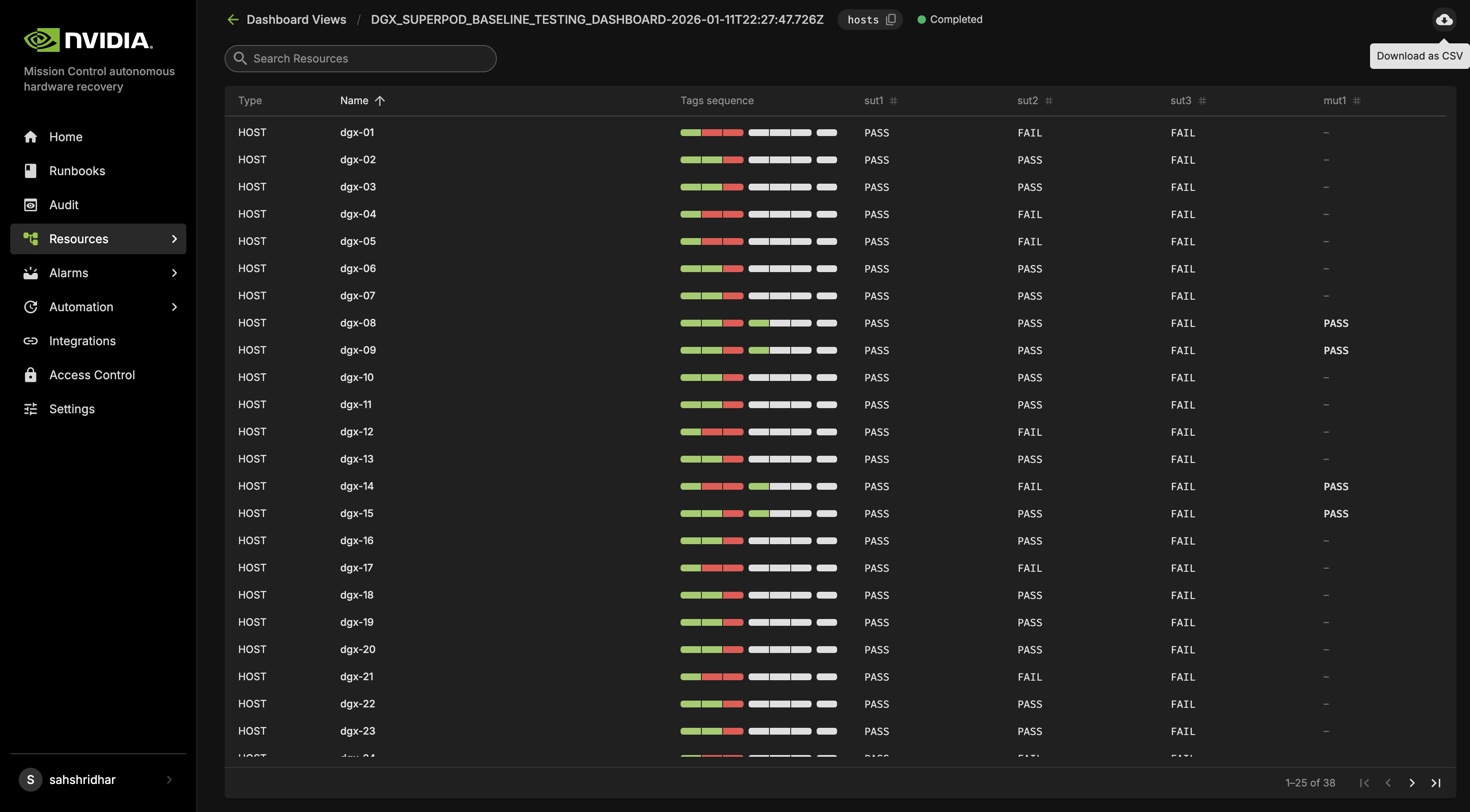Click the tags sequence bar for dgx-08
Viewport: 1470px width, 812px height.
tap(758, 323)
